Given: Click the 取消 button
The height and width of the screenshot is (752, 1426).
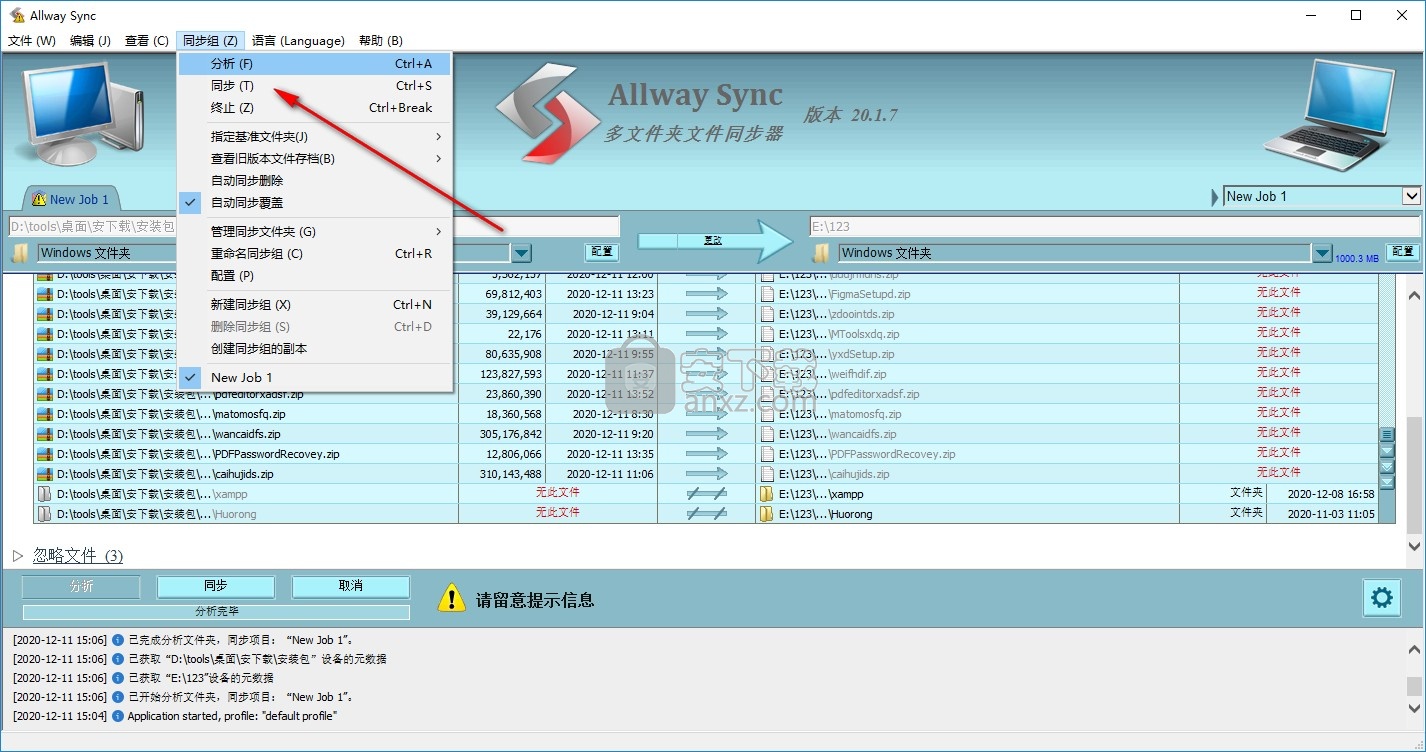Looking at the screenshot, I should pos(350,587).
